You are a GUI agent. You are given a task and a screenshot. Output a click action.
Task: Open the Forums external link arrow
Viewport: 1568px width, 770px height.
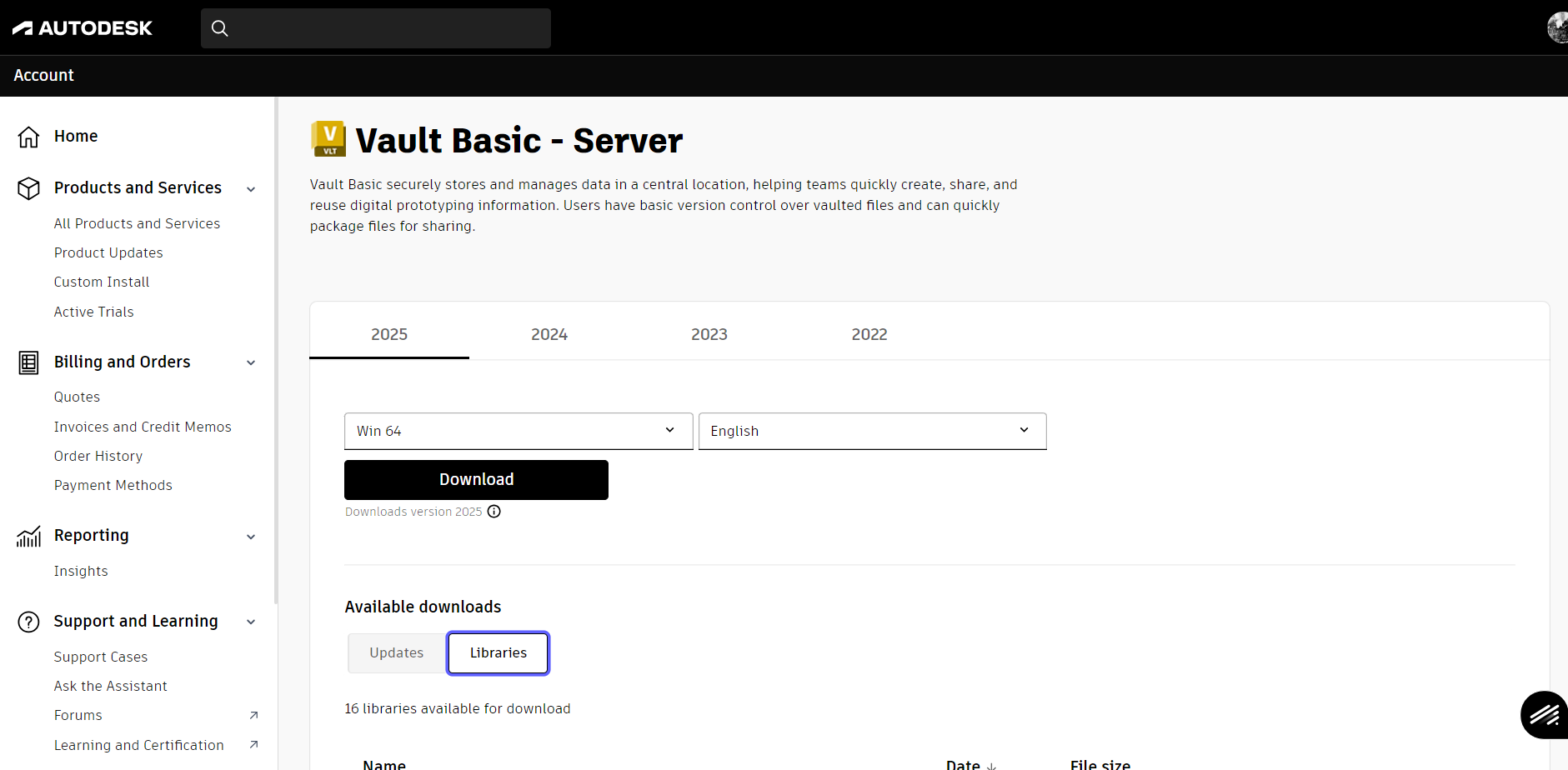pos(253,715)
